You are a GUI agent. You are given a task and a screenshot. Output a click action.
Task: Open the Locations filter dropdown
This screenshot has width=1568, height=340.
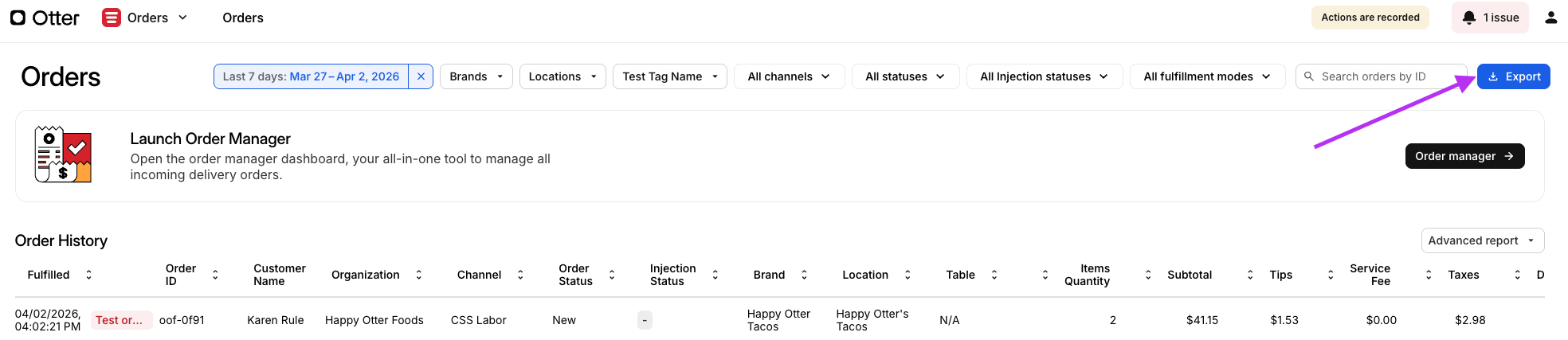click(563, 76)
